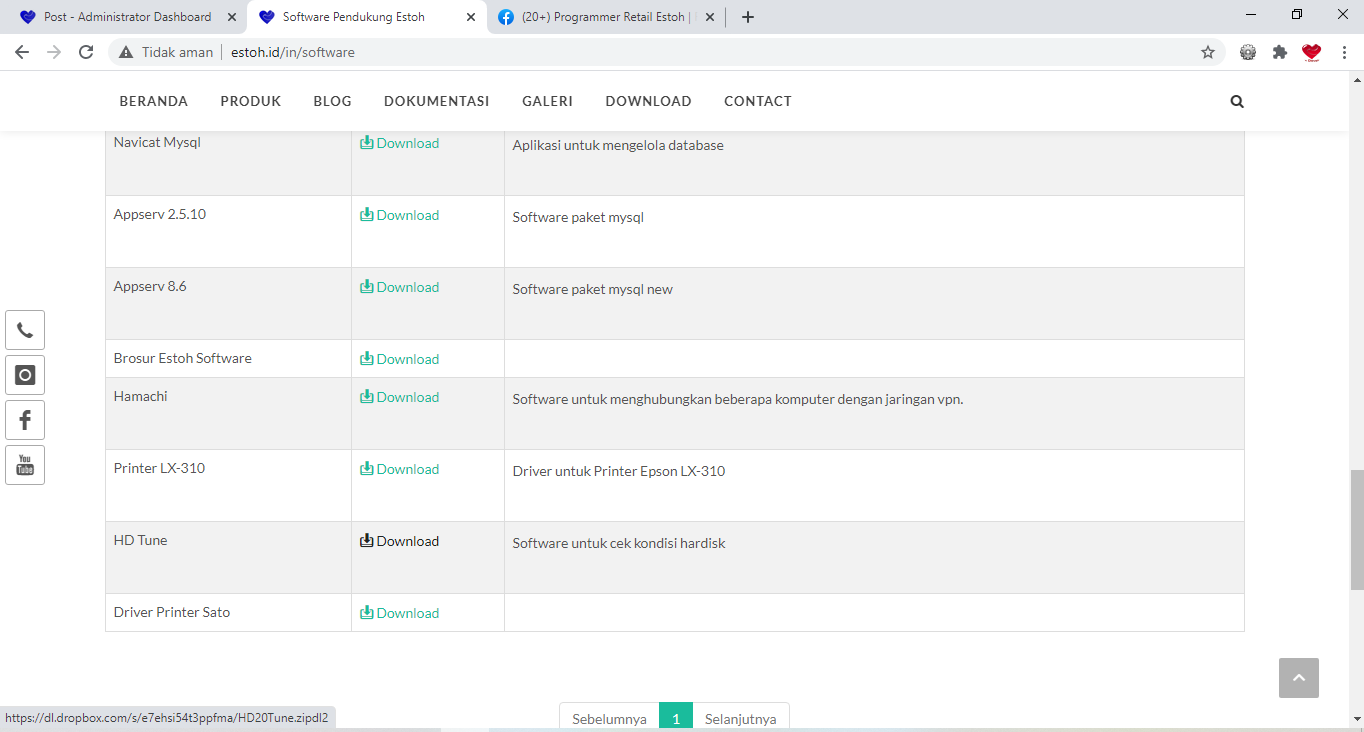Go to Selanjutnya pagination page
Image resolution: width=1364 pixels, height=732 pixels.
coord(740,718)
